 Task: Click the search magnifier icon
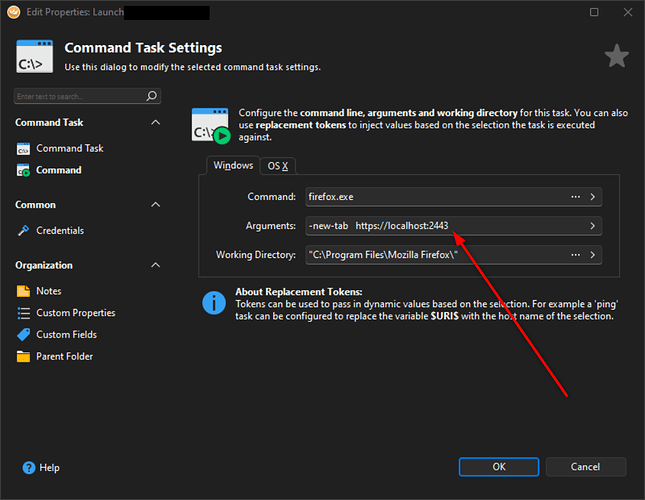(152, 97)
